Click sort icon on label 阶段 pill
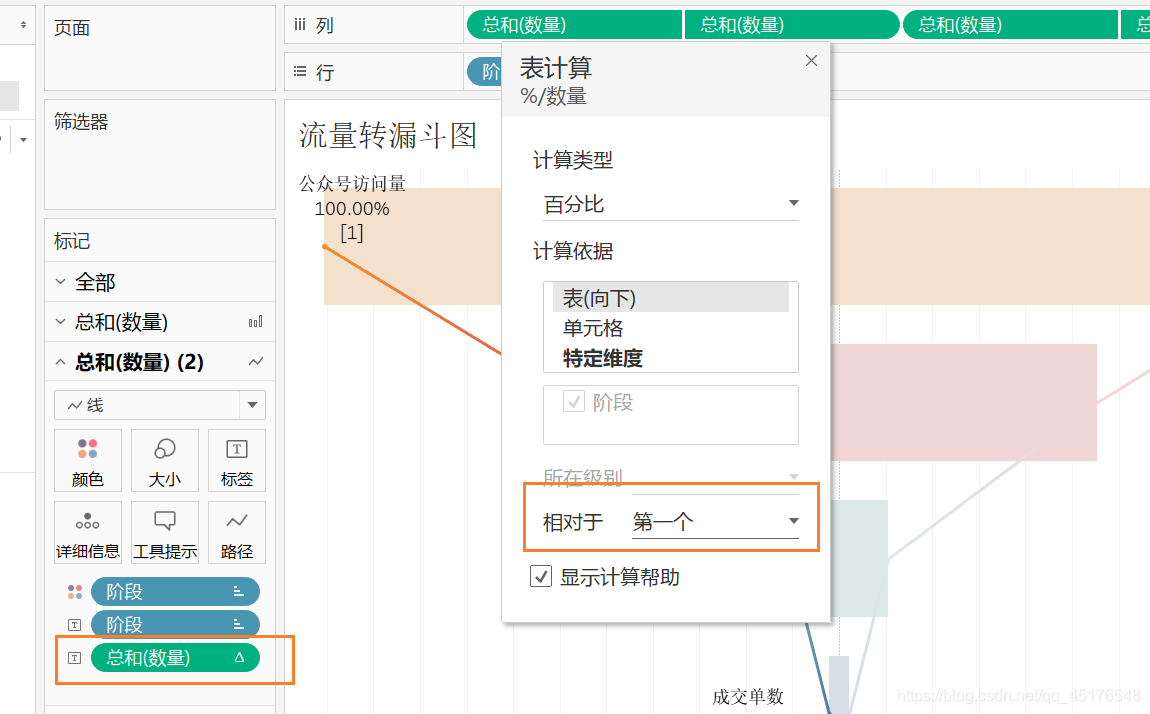Screen dimensions: 1150x714 238,624
